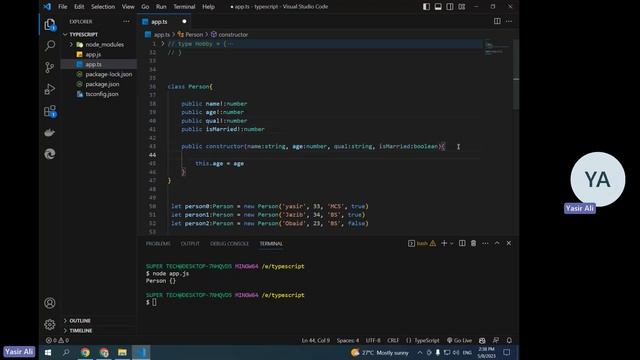The height and width of the screenshot is (360, 640).
Task: Click the Spaces: 4 indentation setting
Action: [348, 340]
